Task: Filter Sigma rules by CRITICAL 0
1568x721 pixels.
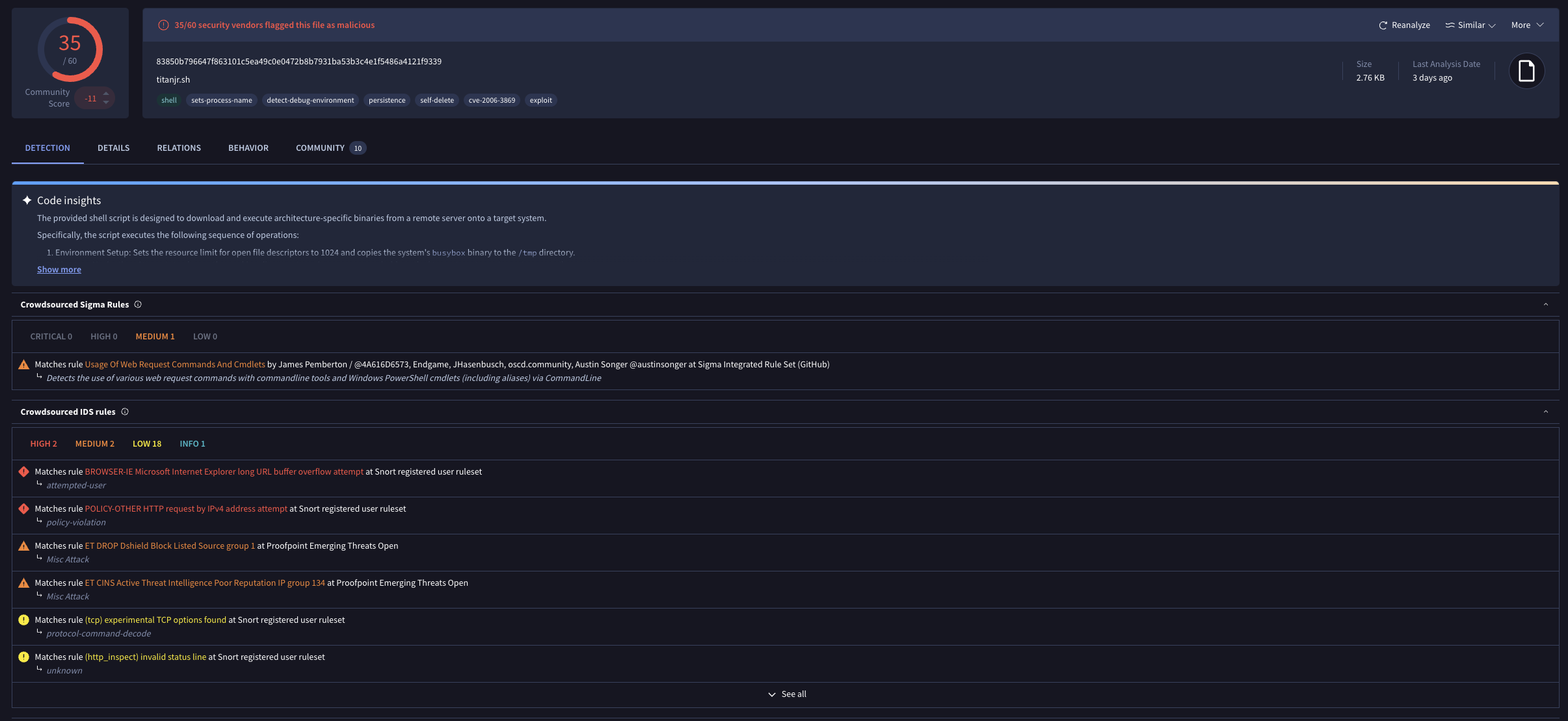Action: point(51,337)
